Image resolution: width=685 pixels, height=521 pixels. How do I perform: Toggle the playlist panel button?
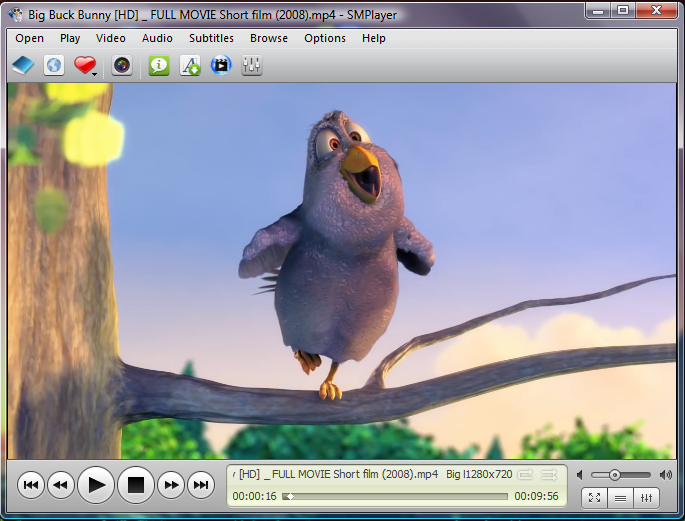[620, 497]
